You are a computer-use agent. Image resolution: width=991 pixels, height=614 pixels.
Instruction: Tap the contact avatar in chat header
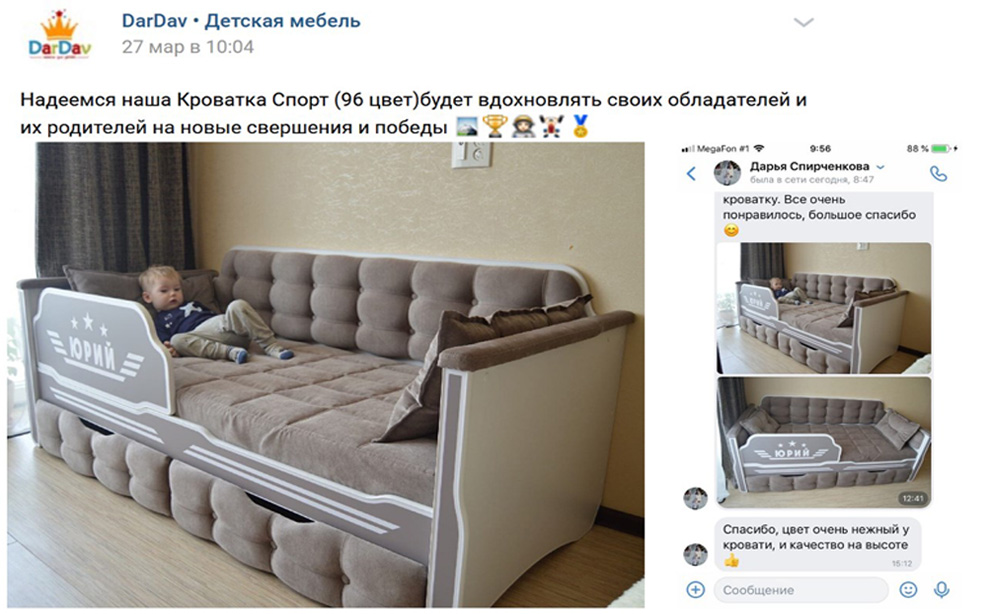point(727,173)
